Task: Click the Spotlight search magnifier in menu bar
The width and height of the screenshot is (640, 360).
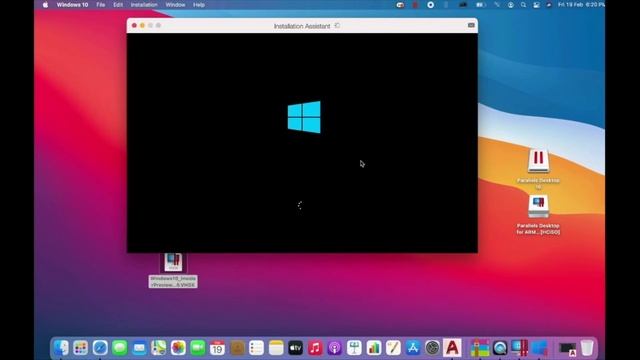Action: 523,5
